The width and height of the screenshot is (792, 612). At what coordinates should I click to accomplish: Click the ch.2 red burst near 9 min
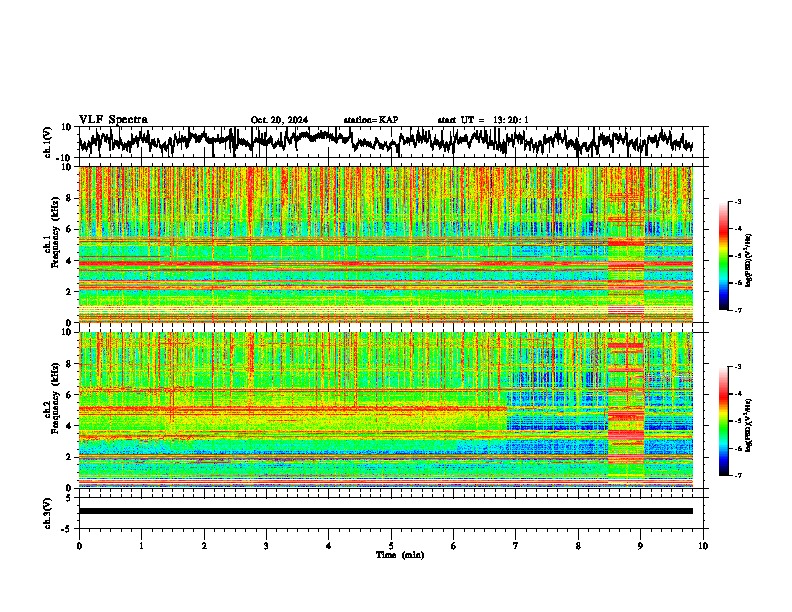pyautogui.click(x=626, y=410)
